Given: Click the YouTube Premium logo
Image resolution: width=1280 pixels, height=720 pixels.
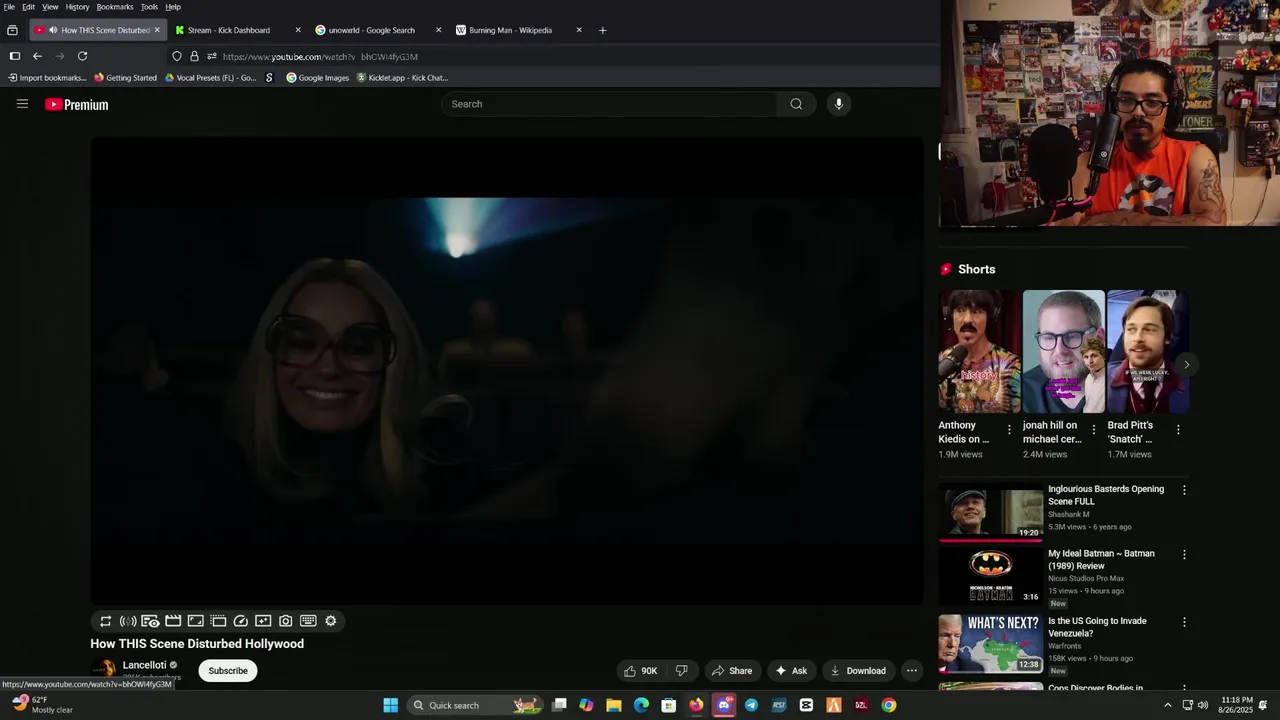Looking at the screenshot, I should point(76,104).
